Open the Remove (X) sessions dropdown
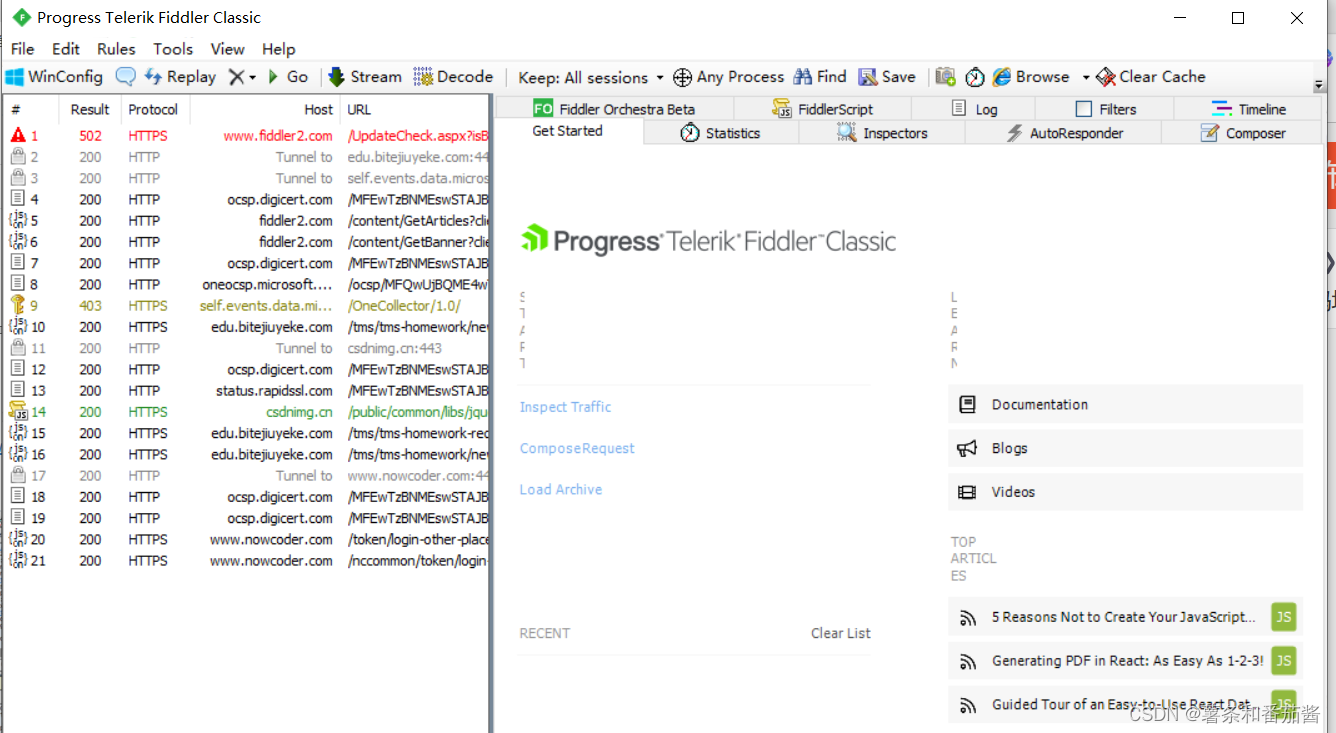The height and width of the screenshot is (733, 1336). tap(242, 77)
